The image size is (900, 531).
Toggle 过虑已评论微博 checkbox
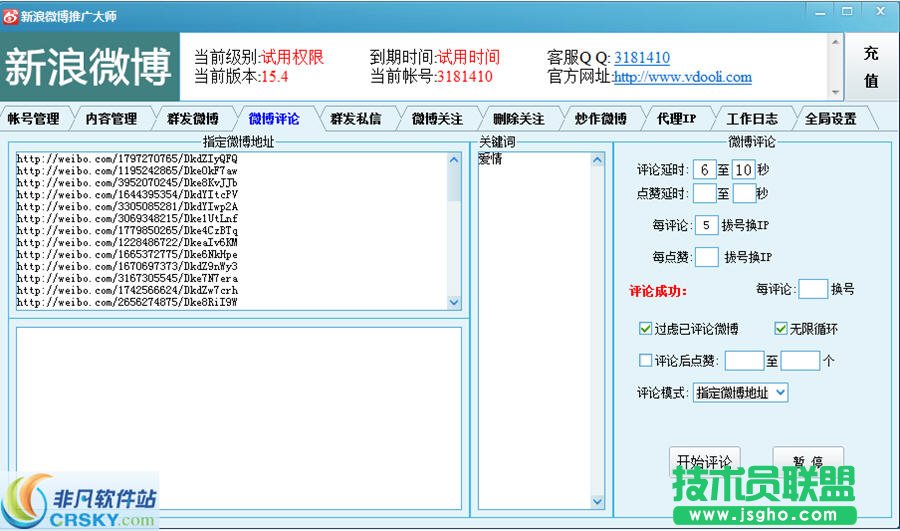pos(645,328)
